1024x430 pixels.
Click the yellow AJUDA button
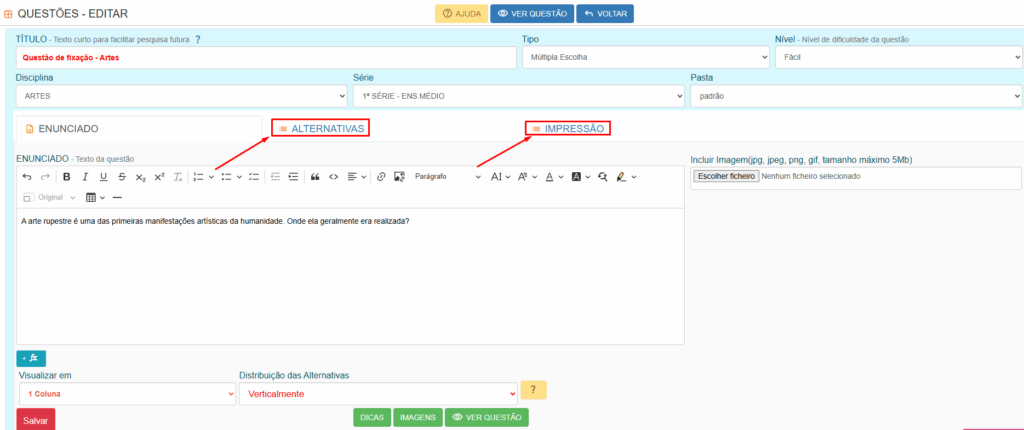(461, 14)
